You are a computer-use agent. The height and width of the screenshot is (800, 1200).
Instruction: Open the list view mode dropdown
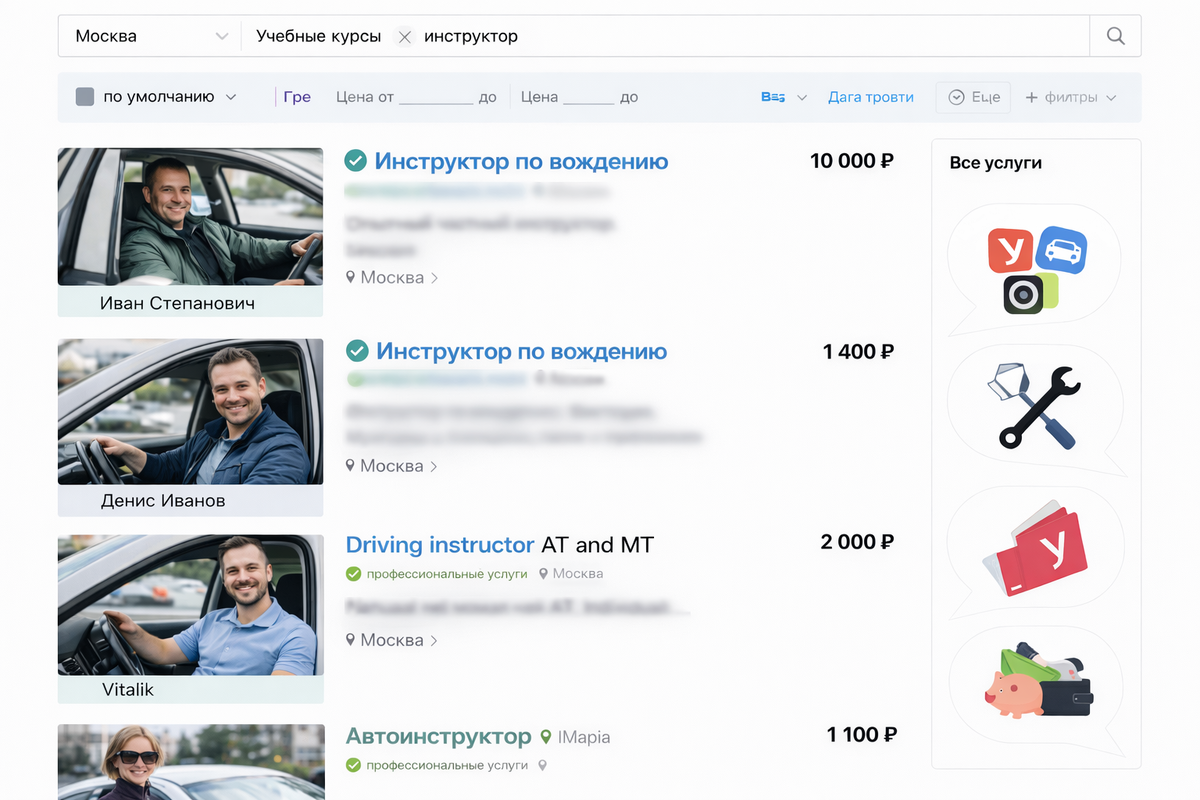pyautogui.click(x=783, y=97)
